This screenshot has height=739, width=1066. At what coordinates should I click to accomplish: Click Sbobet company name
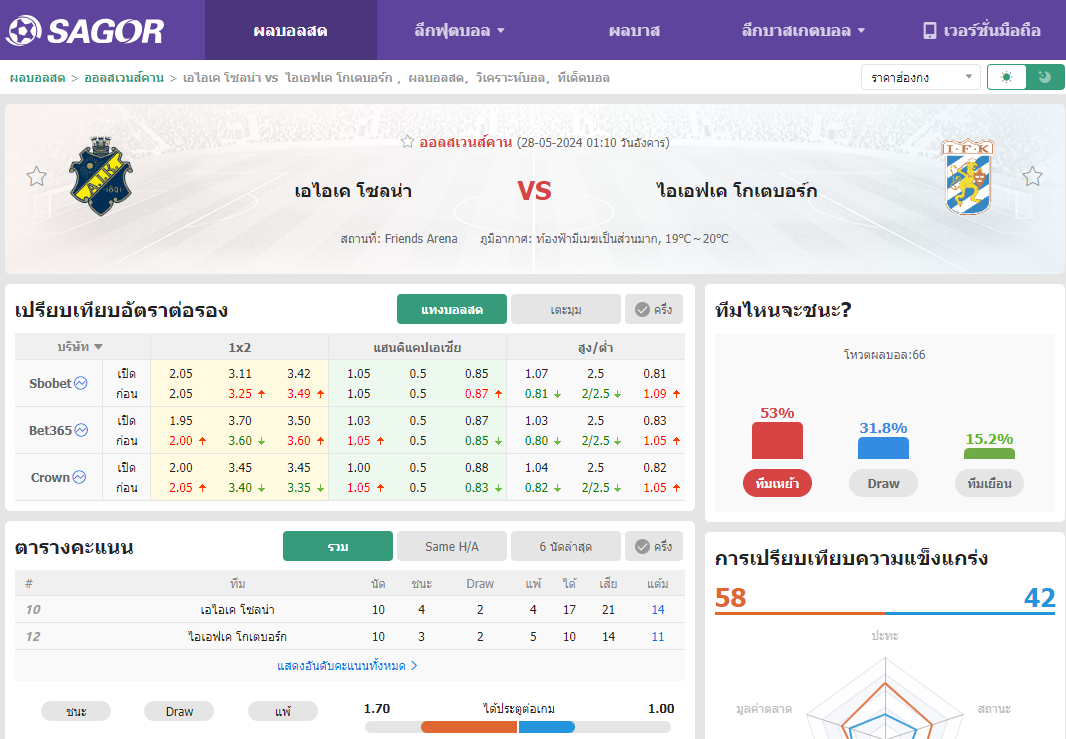50,383
